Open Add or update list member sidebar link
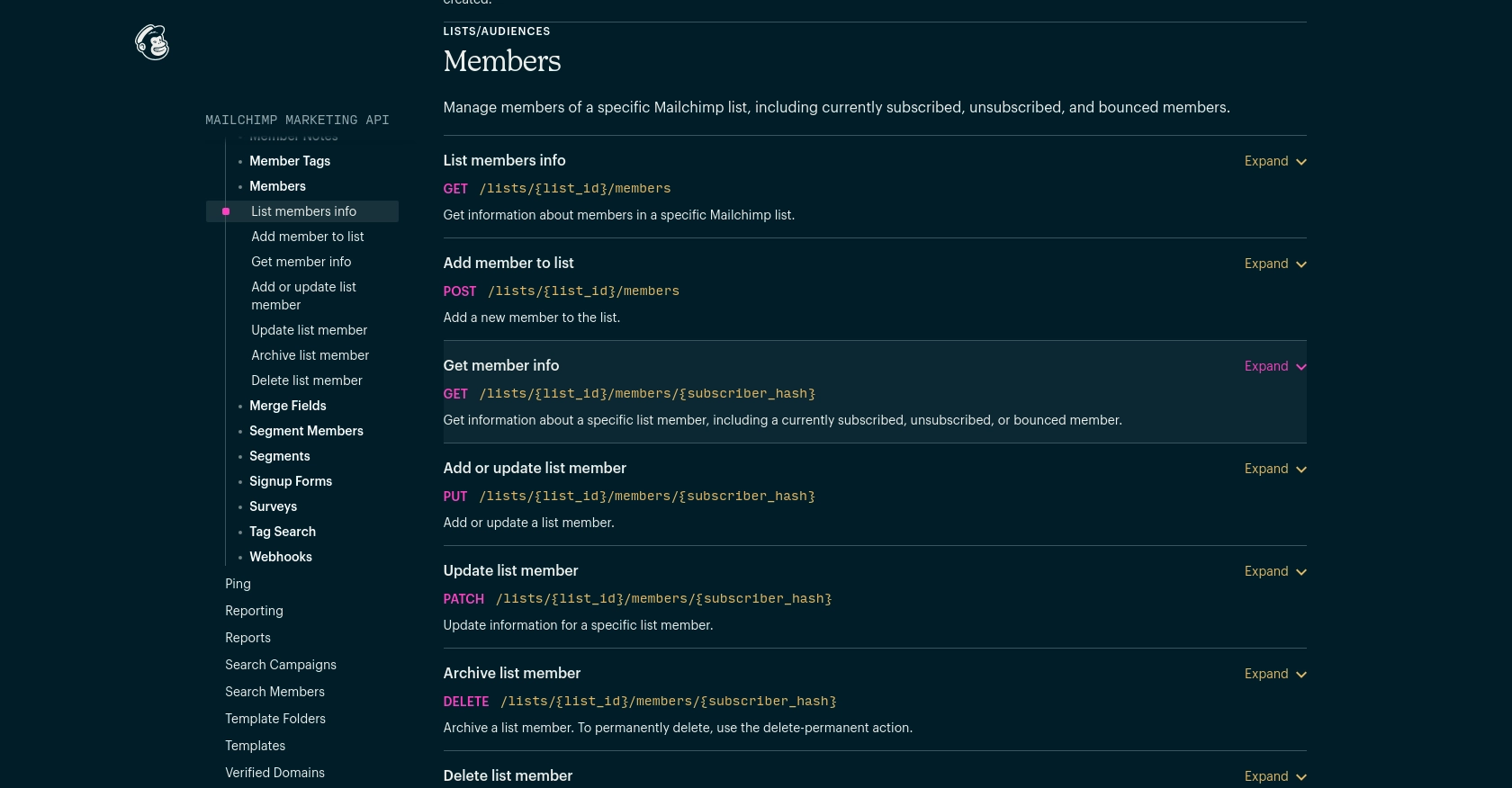This screenshot has height=788, width=1512. click(304, 296)
